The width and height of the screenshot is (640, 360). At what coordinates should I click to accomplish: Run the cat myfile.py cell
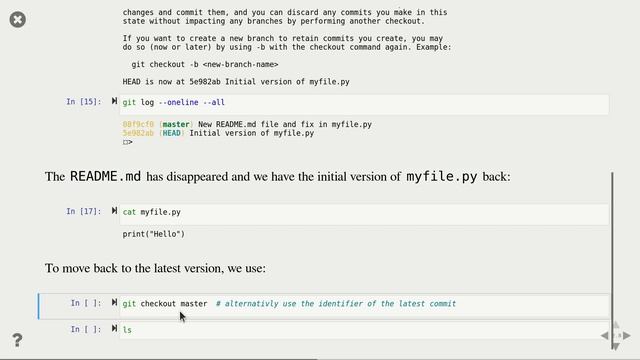[114, 211]
